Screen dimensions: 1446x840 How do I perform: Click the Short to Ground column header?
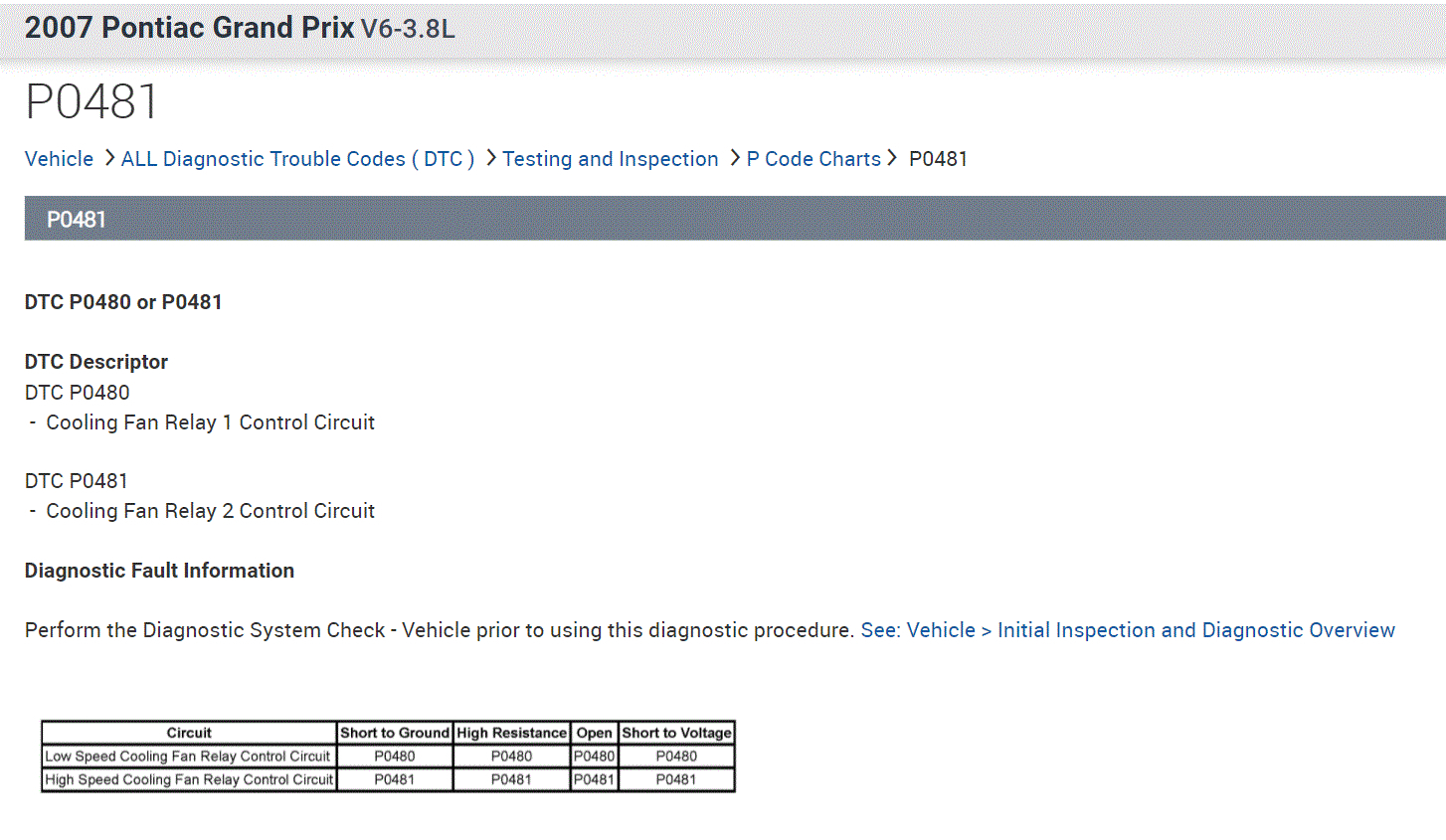coord(395,734)
